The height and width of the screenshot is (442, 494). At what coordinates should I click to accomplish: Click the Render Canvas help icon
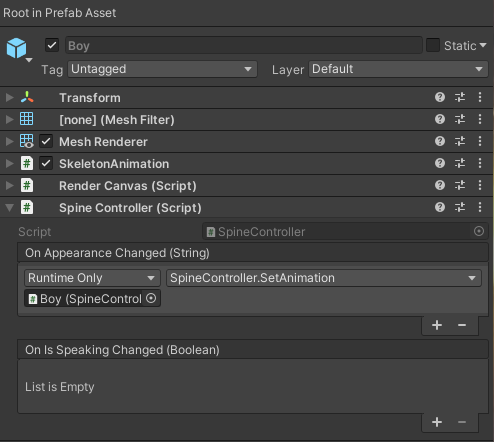click(x=440, y=185)
